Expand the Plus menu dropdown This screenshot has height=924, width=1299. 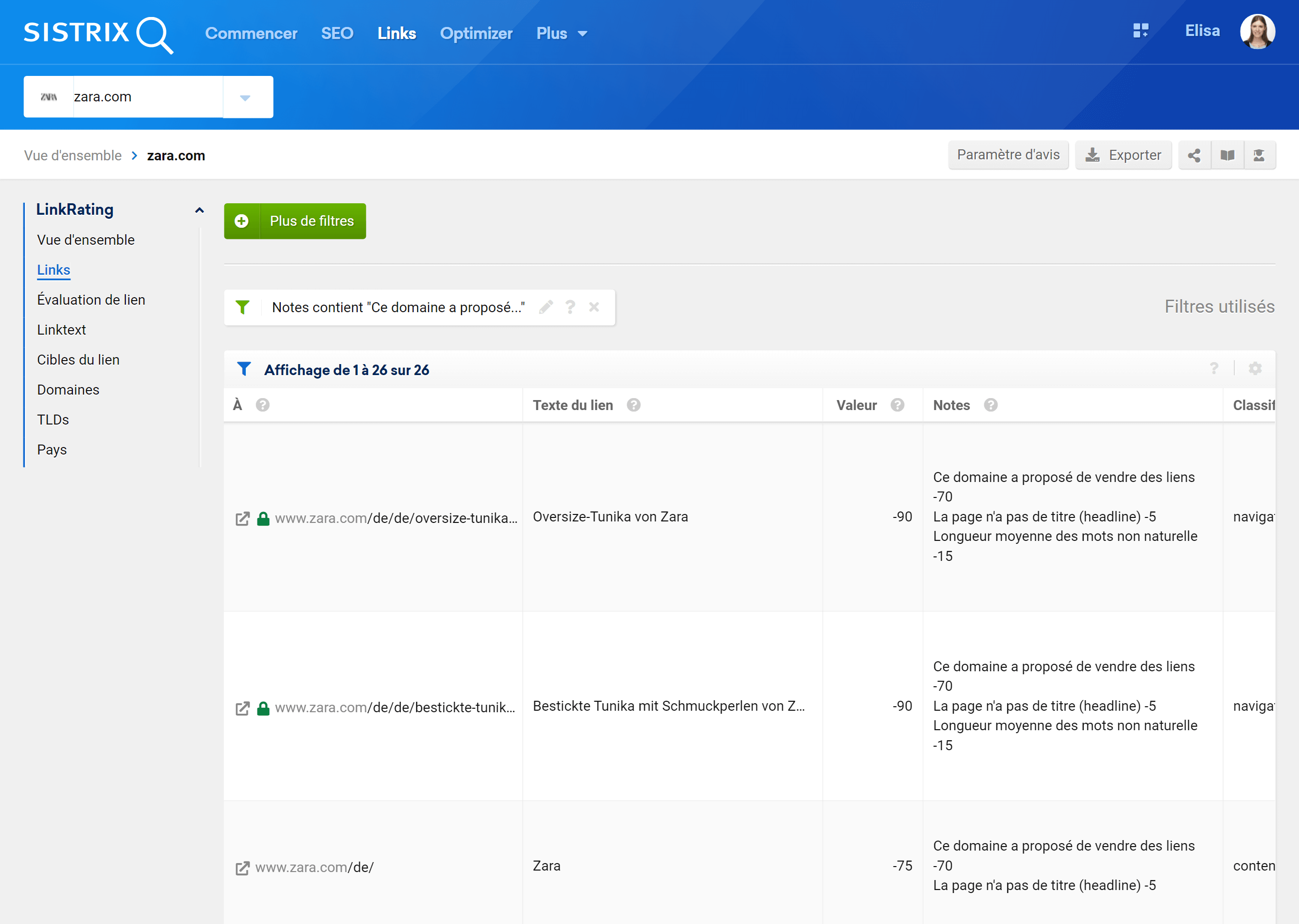tap(562, 33)
